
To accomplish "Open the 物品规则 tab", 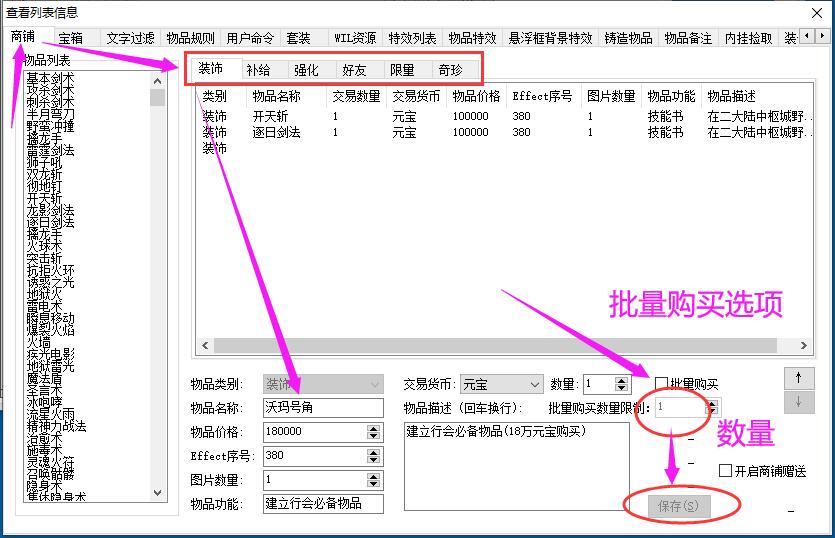I will point(189,38).
